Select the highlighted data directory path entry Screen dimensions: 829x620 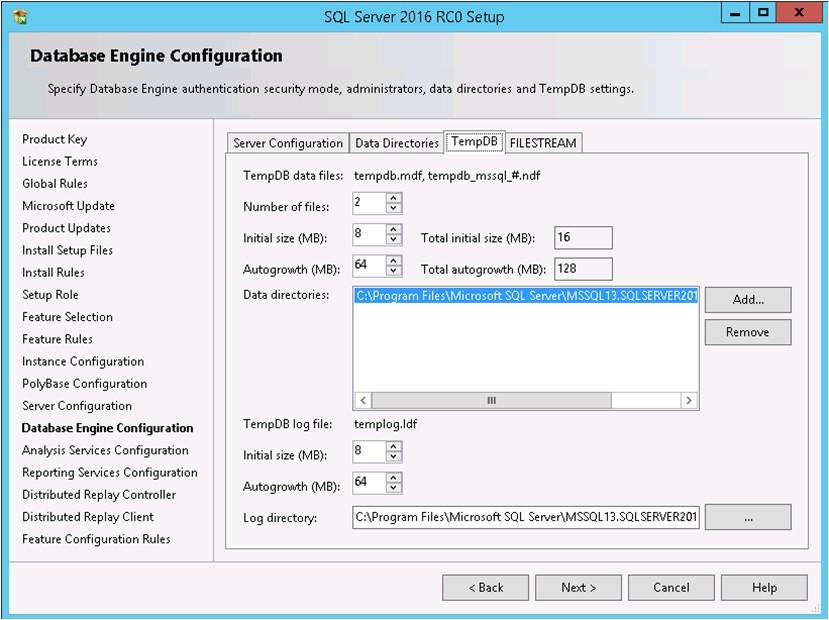526,296
